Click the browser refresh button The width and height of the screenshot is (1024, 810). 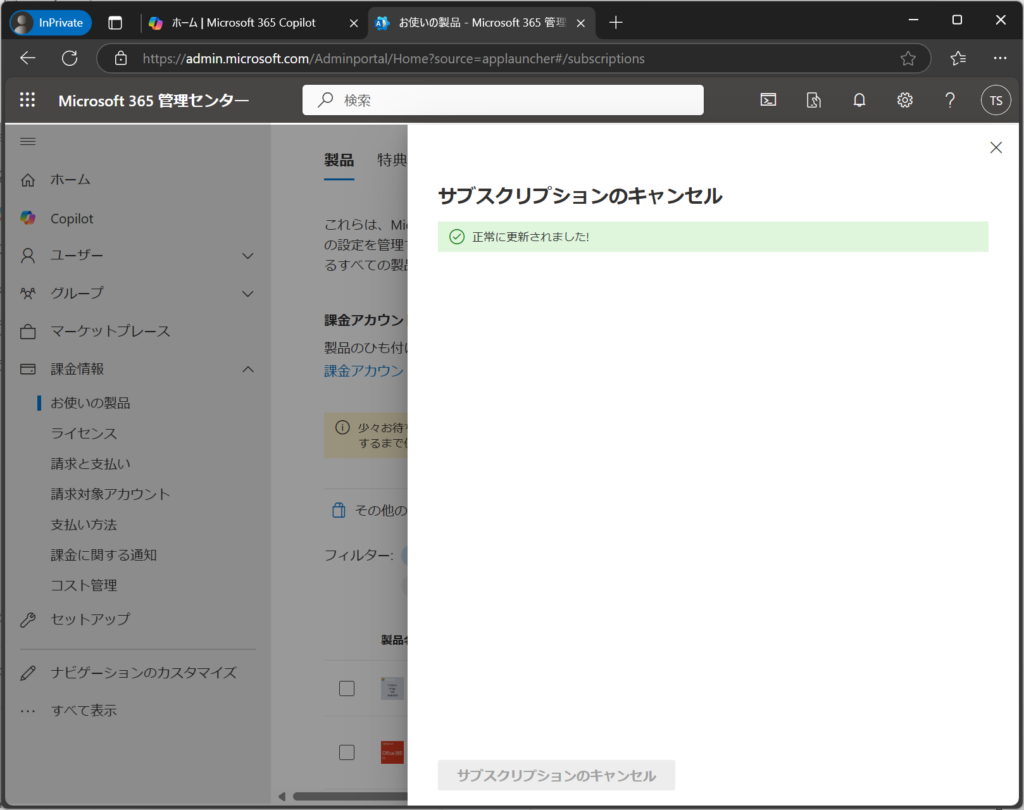70,58
